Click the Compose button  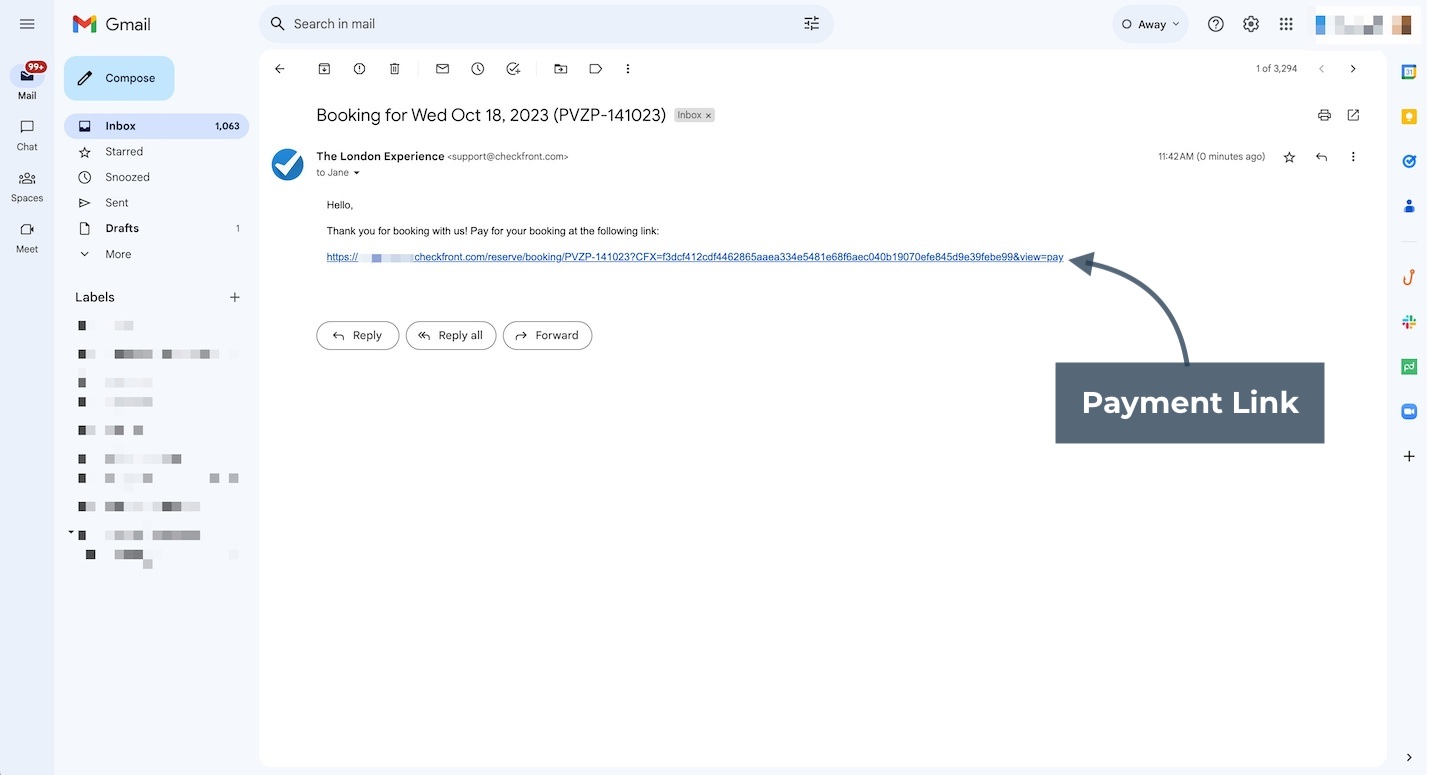point(119,78)
